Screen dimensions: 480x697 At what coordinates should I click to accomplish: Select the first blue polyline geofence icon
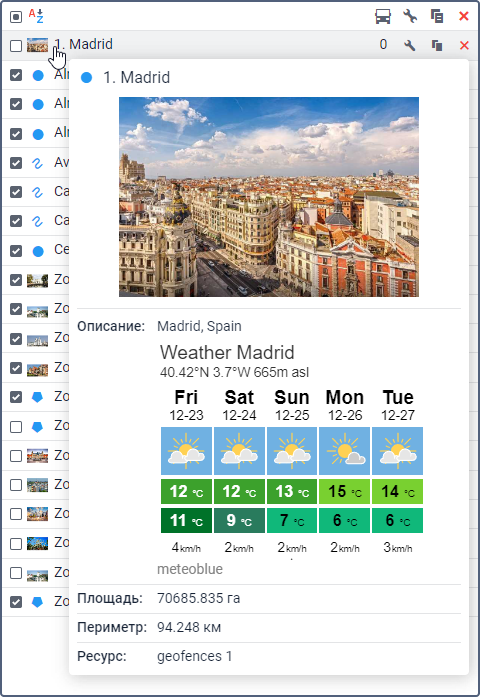click(38, 163)
